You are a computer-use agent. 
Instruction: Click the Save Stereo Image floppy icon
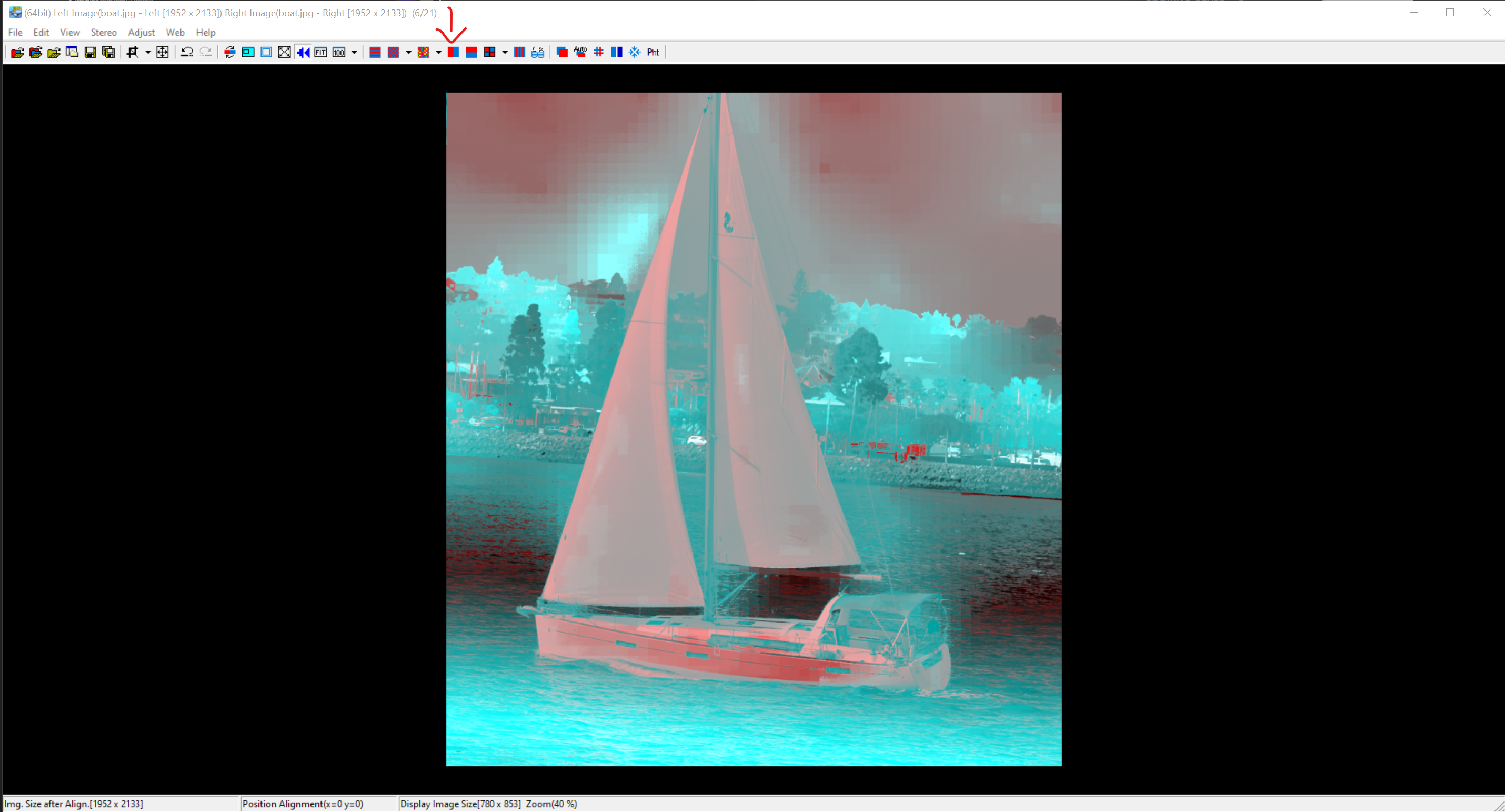(x=90, y=53)
